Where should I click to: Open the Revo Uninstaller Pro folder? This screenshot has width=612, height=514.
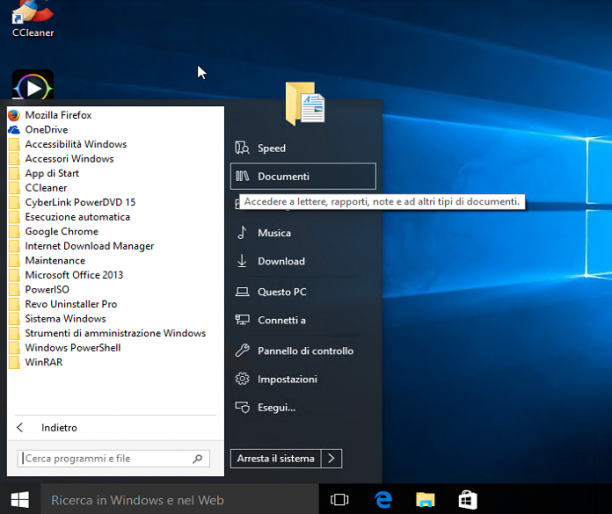click(x=63, y=304)
